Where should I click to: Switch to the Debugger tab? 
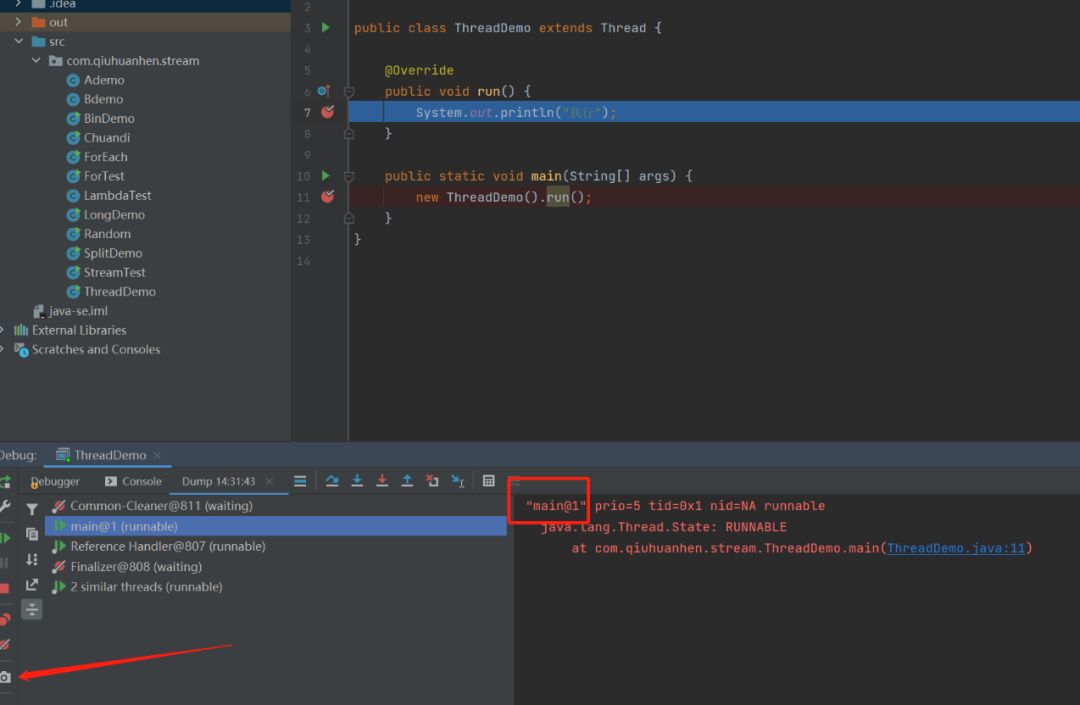click(54, 481)
